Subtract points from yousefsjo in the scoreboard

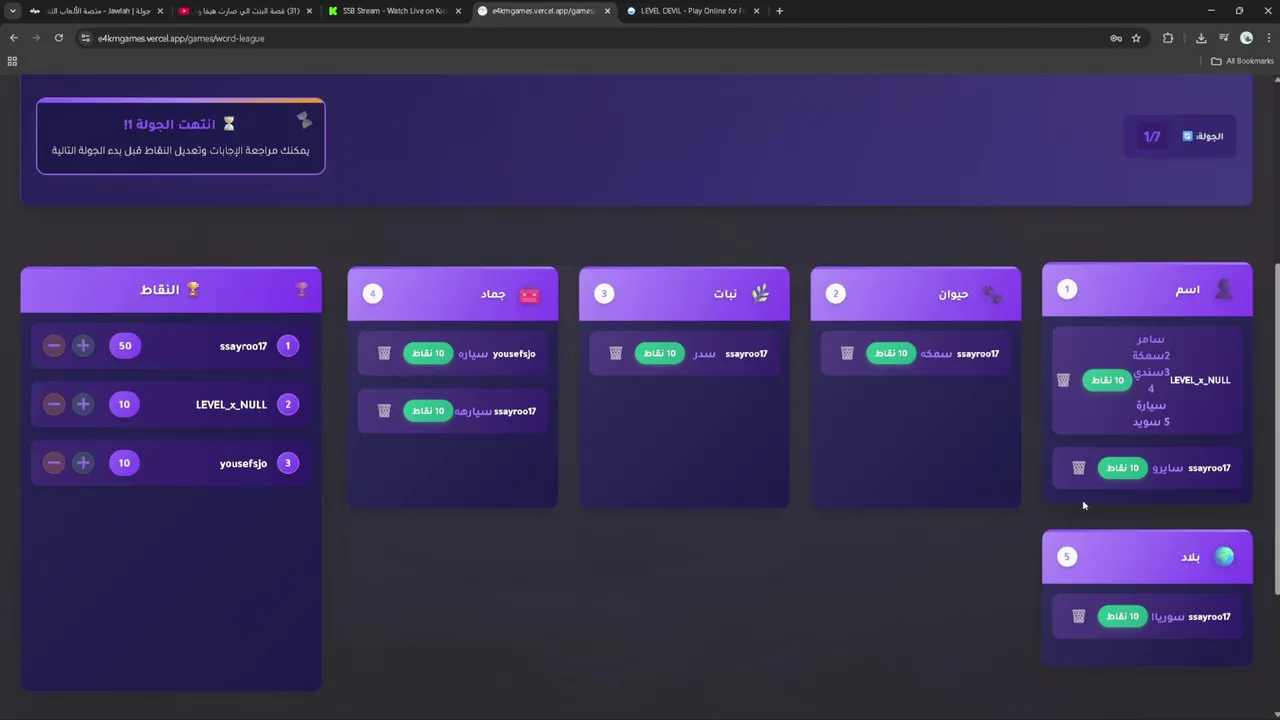pos(54,463)
